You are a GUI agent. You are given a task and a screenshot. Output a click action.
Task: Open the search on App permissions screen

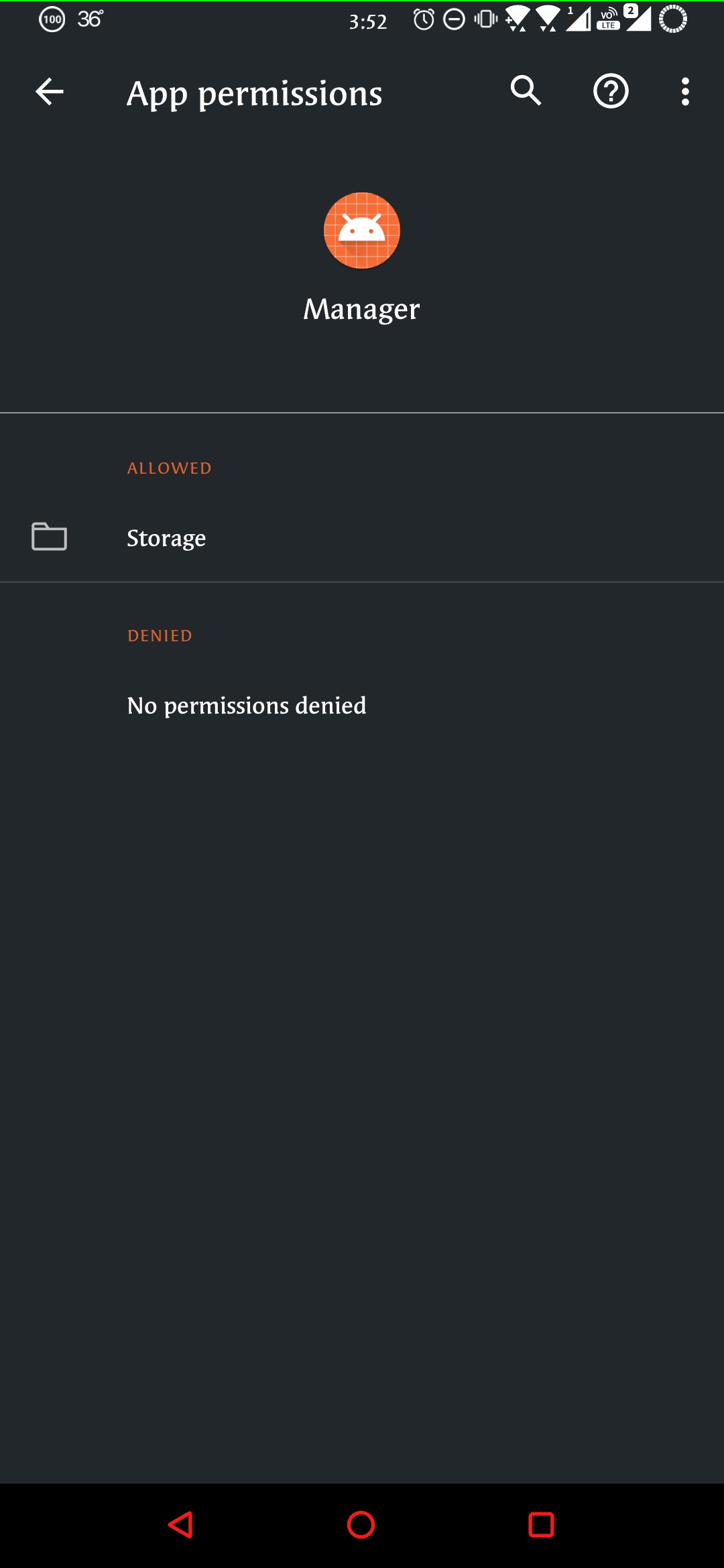pyautogui.click(x=526, y=92)
